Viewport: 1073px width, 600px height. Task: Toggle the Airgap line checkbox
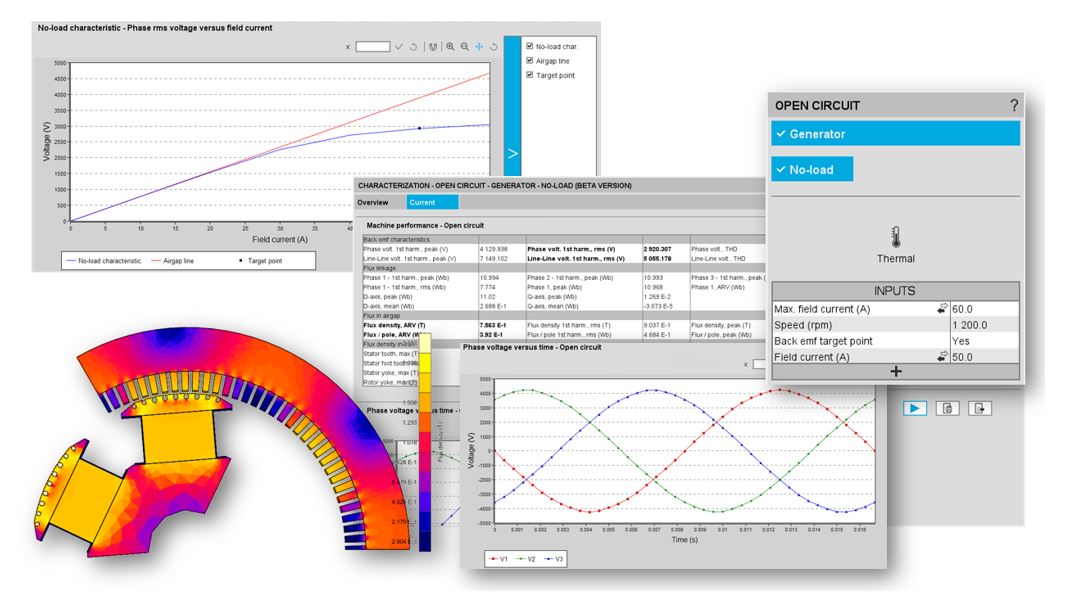point(530,60)
